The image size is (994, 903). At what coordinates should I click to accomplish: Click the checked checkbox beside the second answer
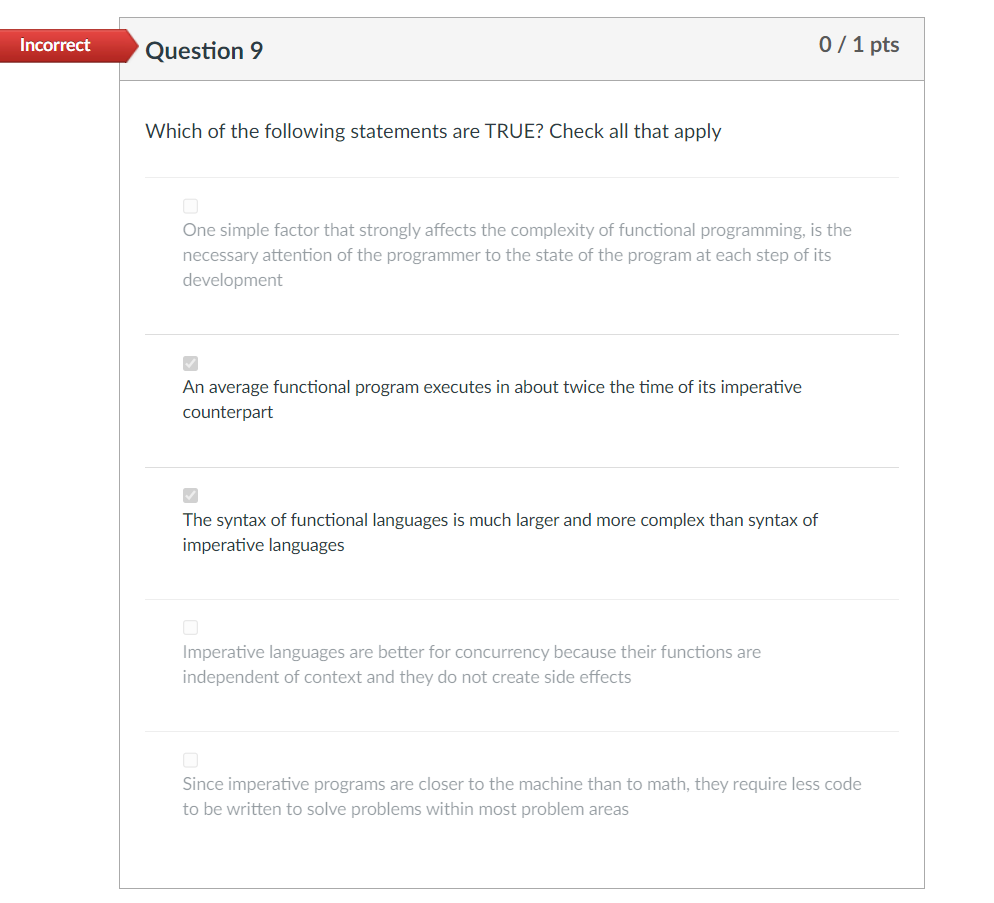(x=190, y=363)
